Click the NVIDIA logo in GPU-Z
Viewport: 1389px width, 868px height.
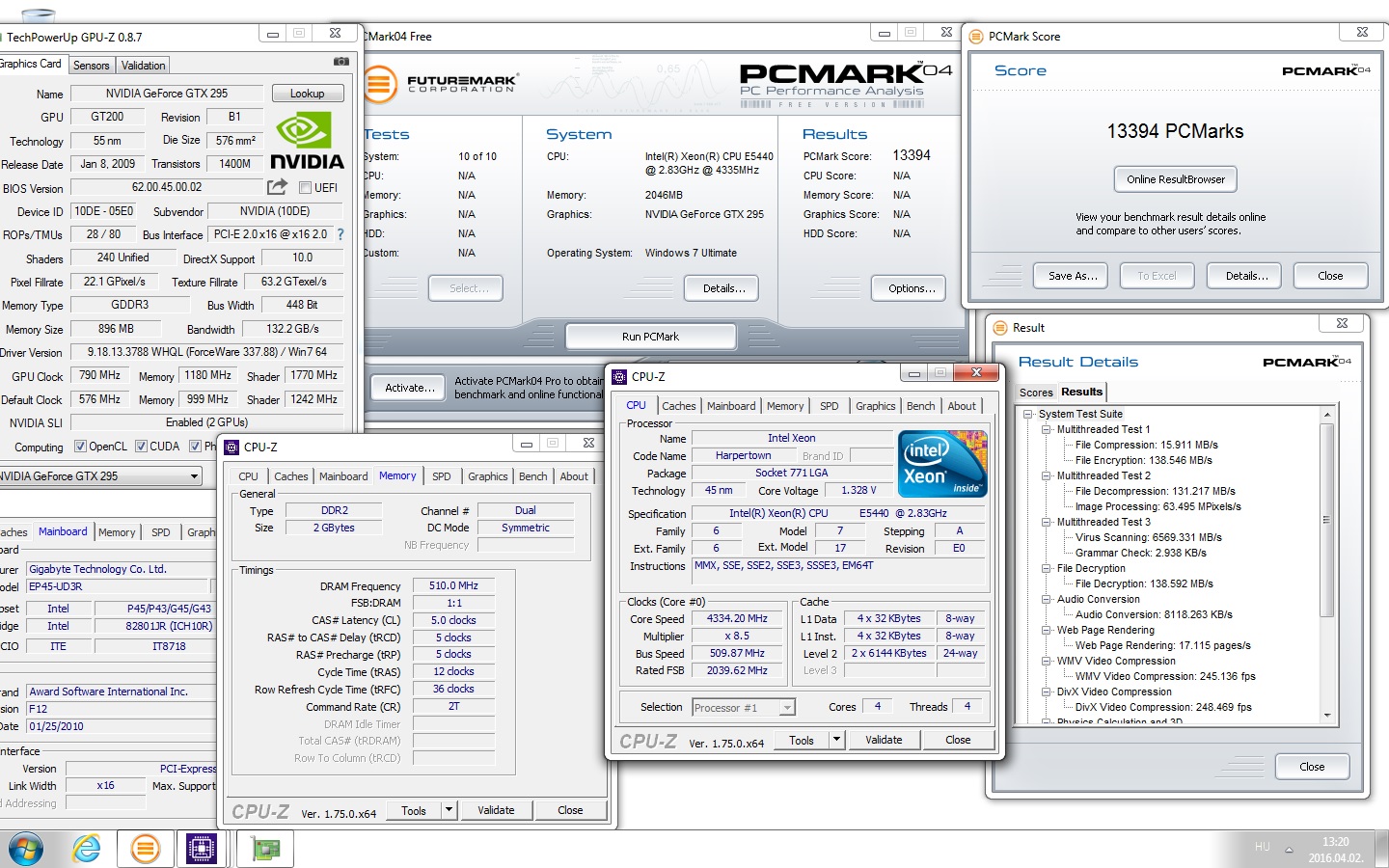click(308, 141)
